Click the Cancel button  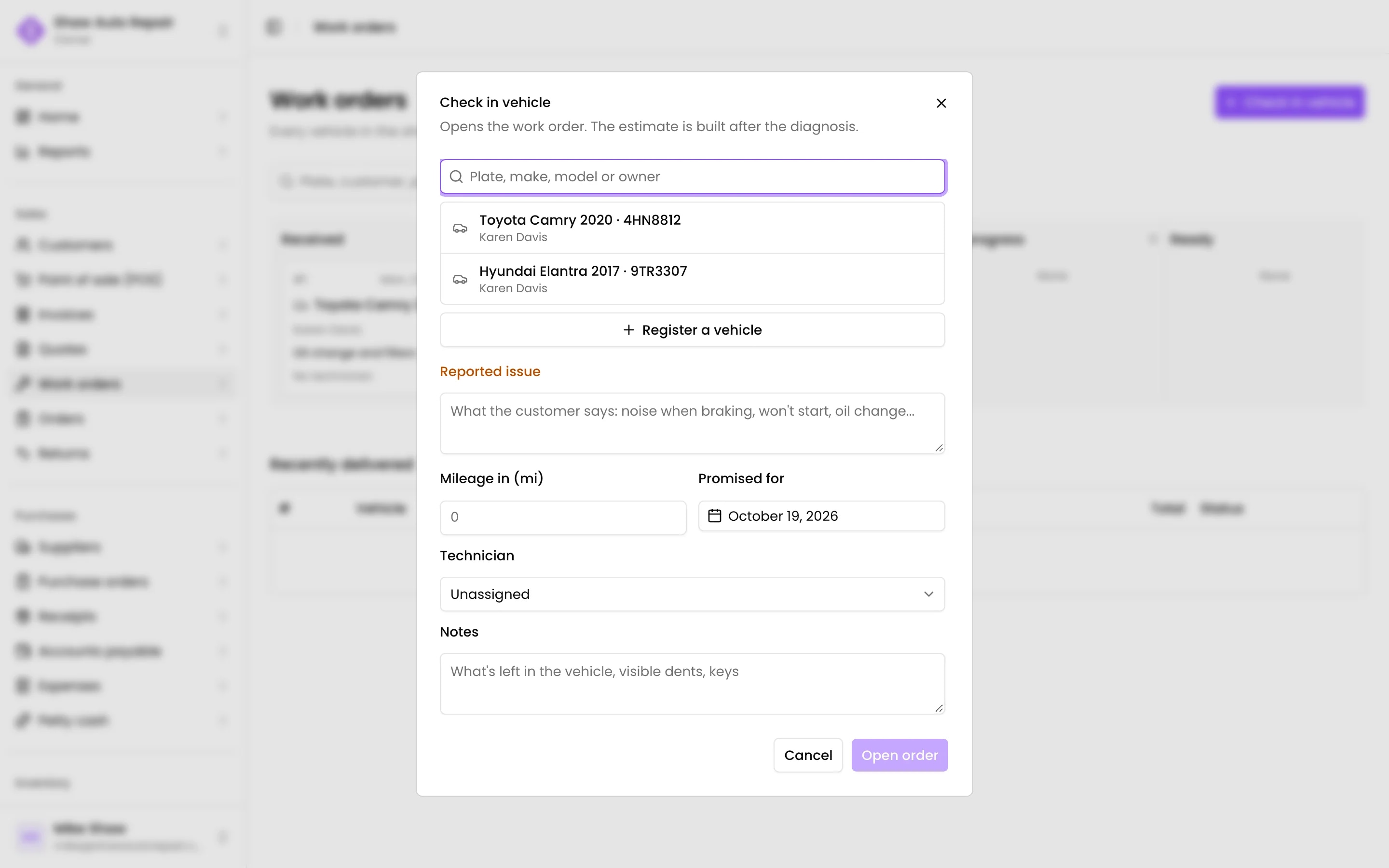tap(807, 755)
